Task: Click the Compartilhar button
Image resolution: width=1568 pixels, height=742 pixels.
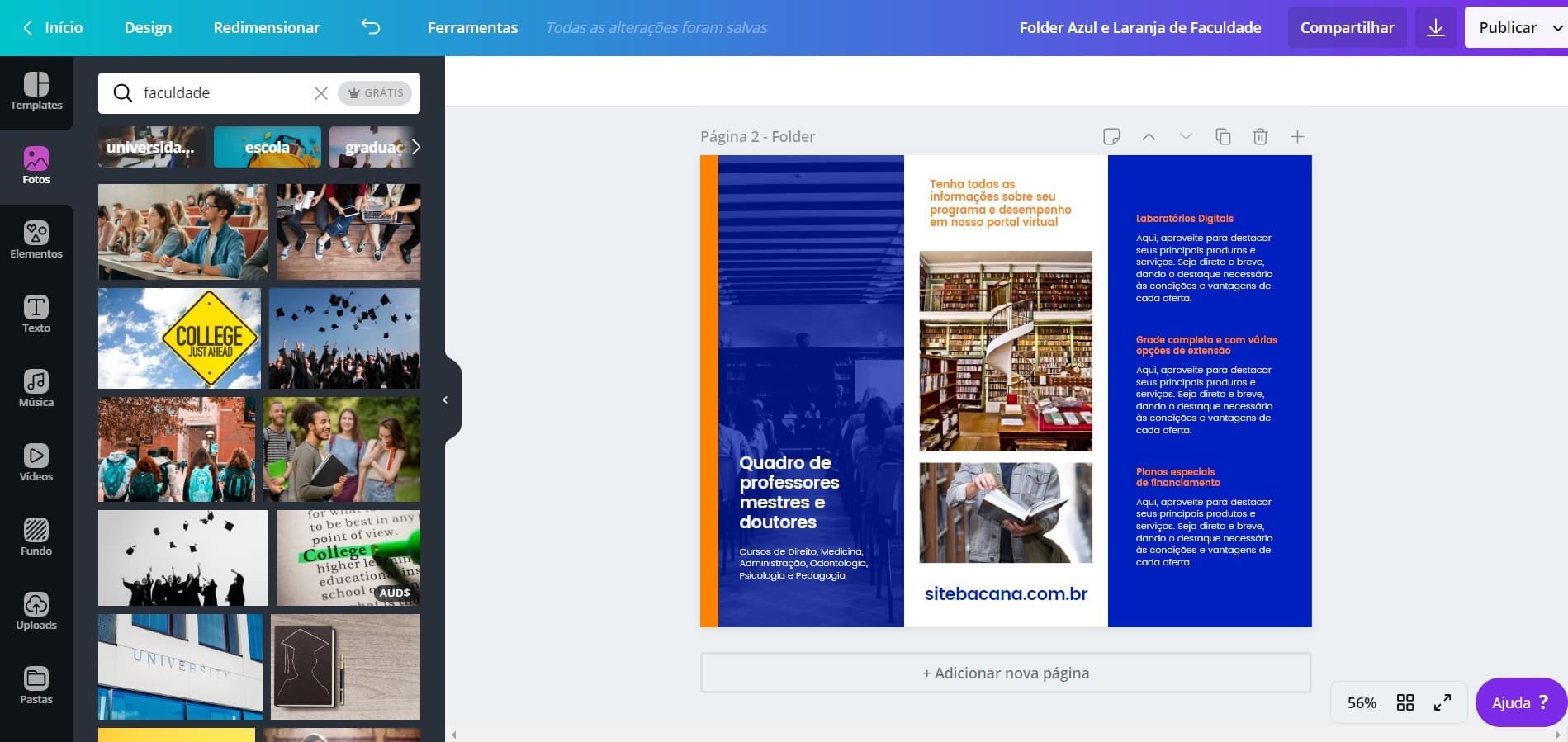Action: (1347, 27)
